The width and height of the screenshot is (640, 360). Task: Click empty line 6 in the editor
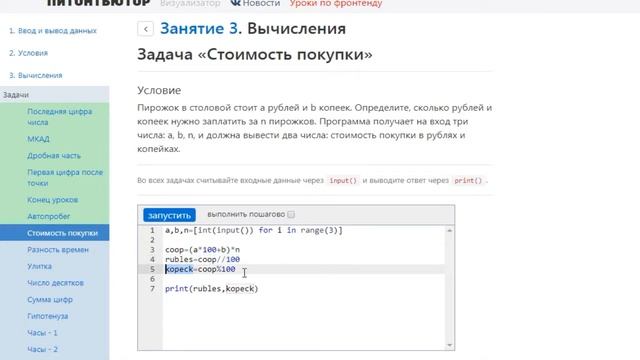coord(304,279)
